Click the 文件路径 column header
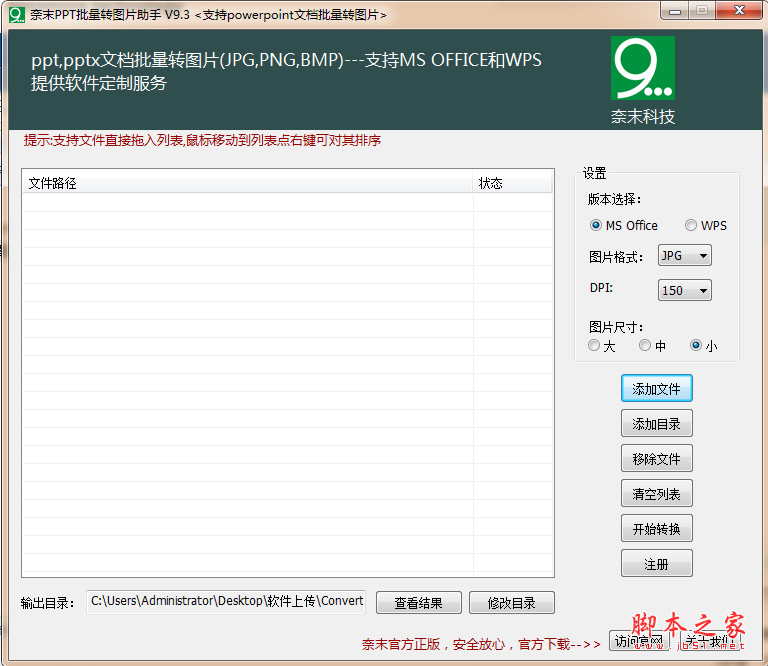 click(248, 183)
